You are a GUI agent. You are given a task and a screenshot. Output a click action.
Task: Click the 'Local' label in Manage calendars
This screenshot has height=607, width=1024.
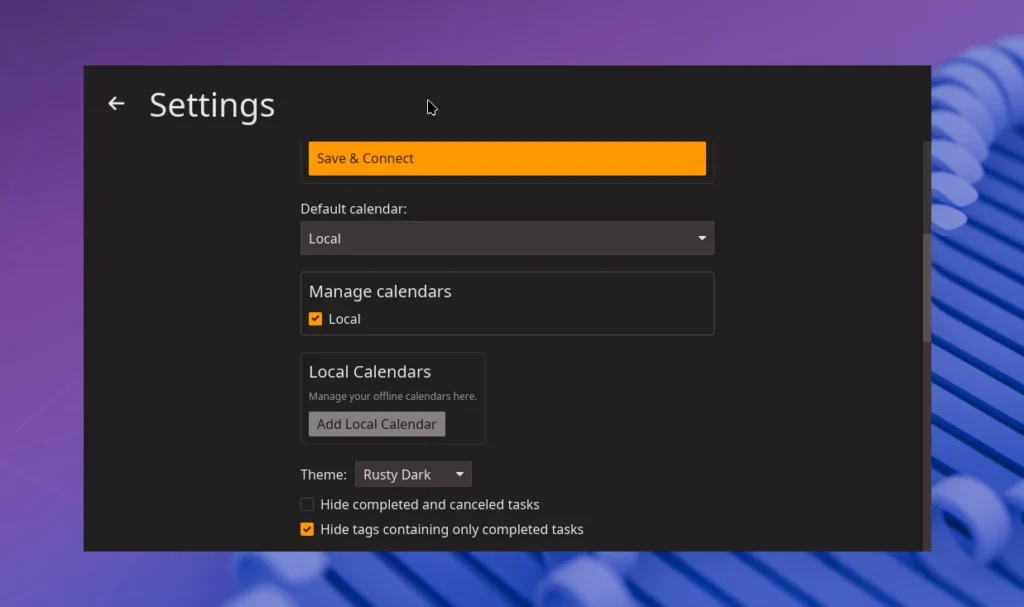coord(345,319)
